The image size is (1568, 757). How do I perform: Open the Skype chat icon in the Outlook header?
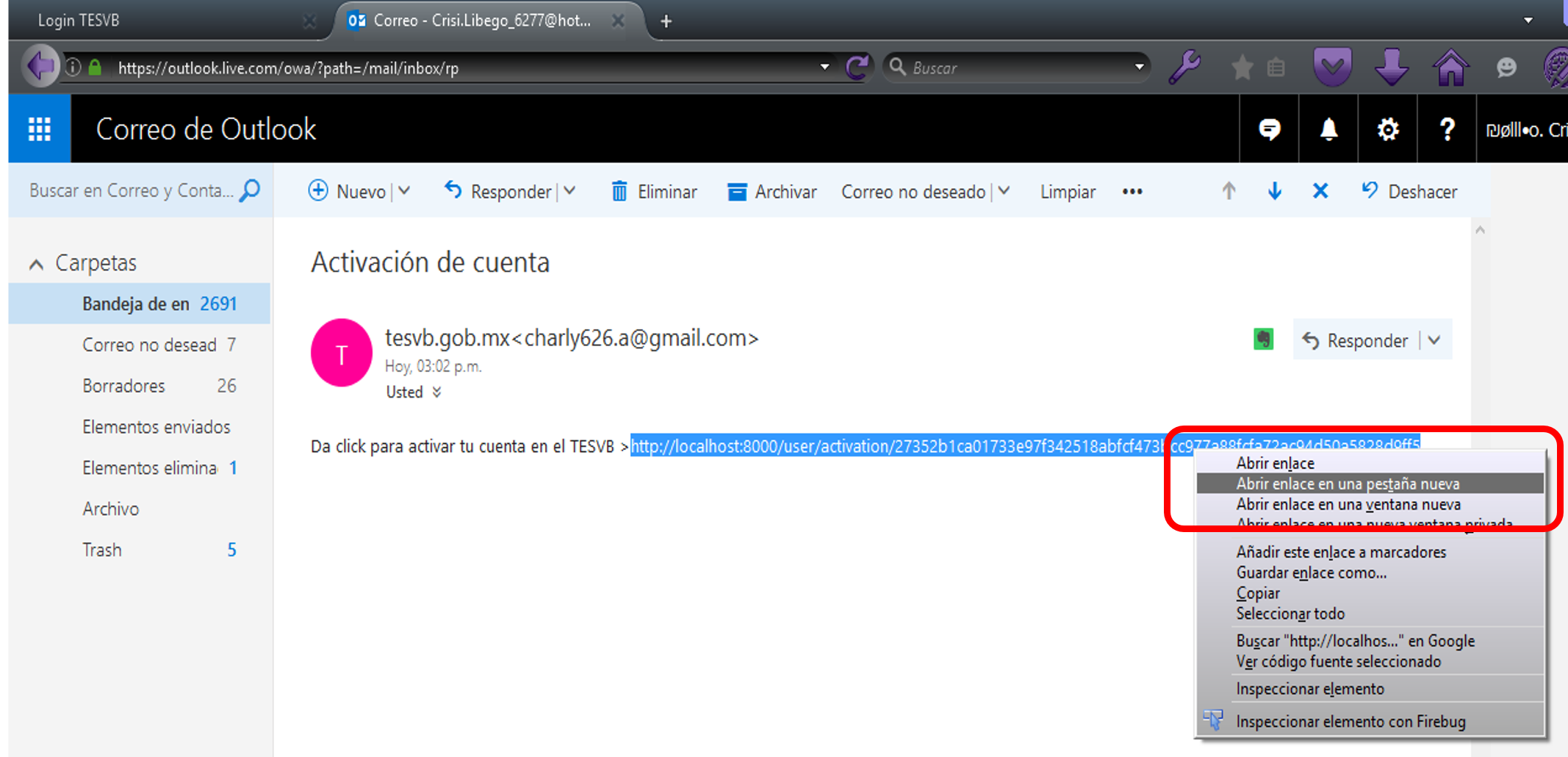point(1269,129)
